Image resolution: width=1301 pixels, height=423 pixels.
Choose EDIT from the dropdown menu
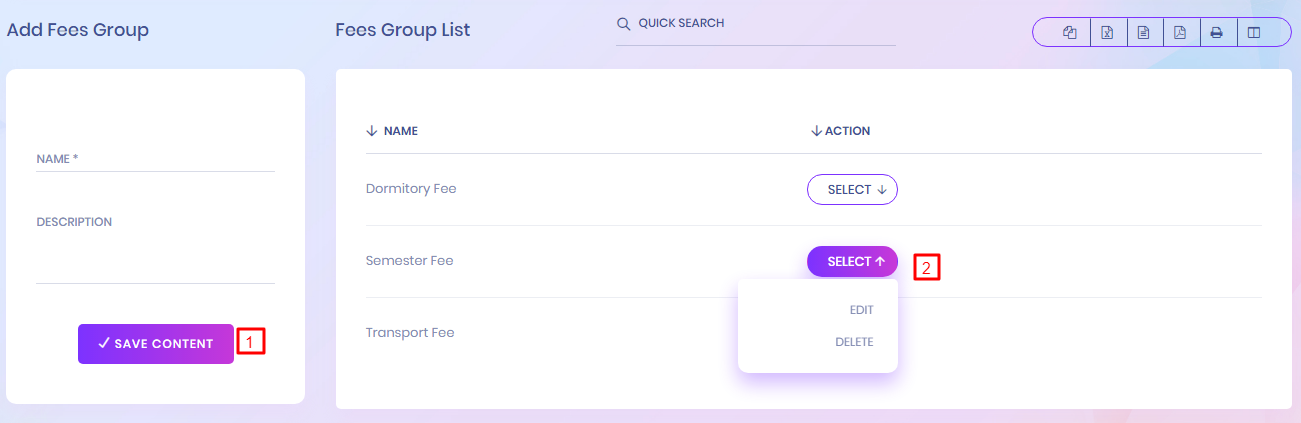[861, 310]
